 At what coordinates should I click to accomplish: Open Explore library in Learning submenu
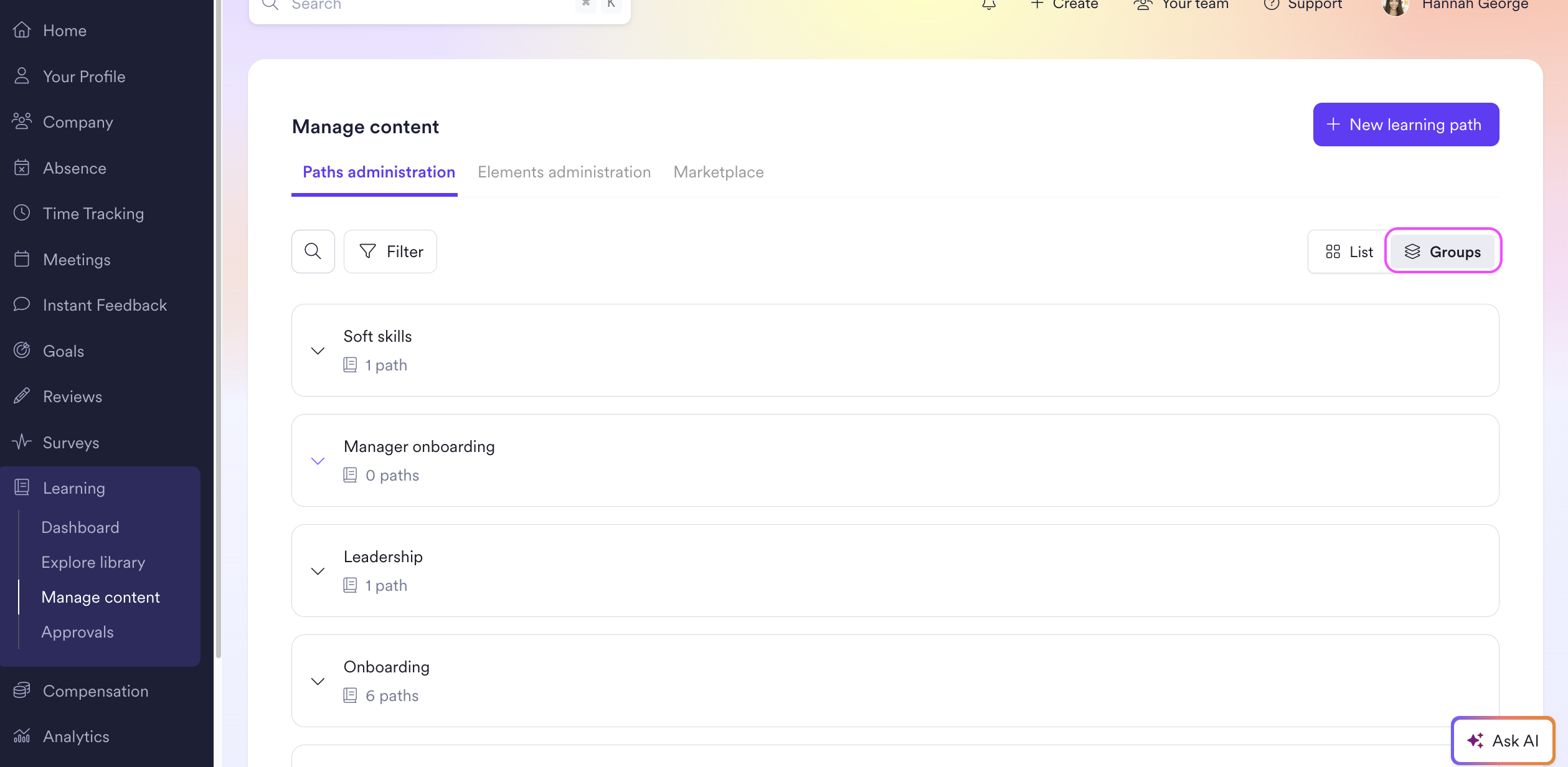pyautogui.click(x=93, y=562)
